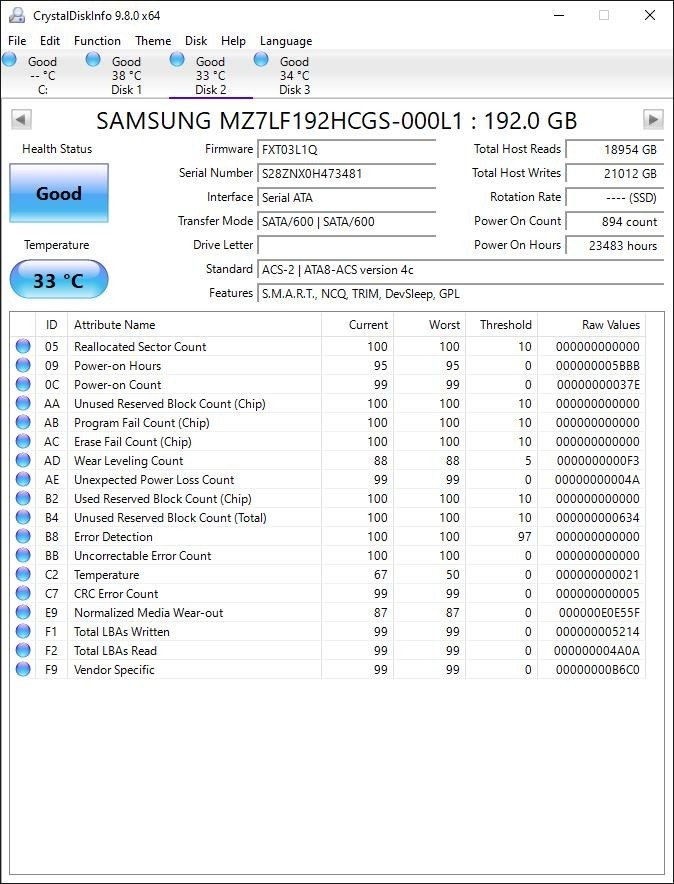Image resolution: width=674 pixels, height=884 pixels.
Task: Go to previous disk arrow
Action: pyautogui.click(x=21, y=120)
